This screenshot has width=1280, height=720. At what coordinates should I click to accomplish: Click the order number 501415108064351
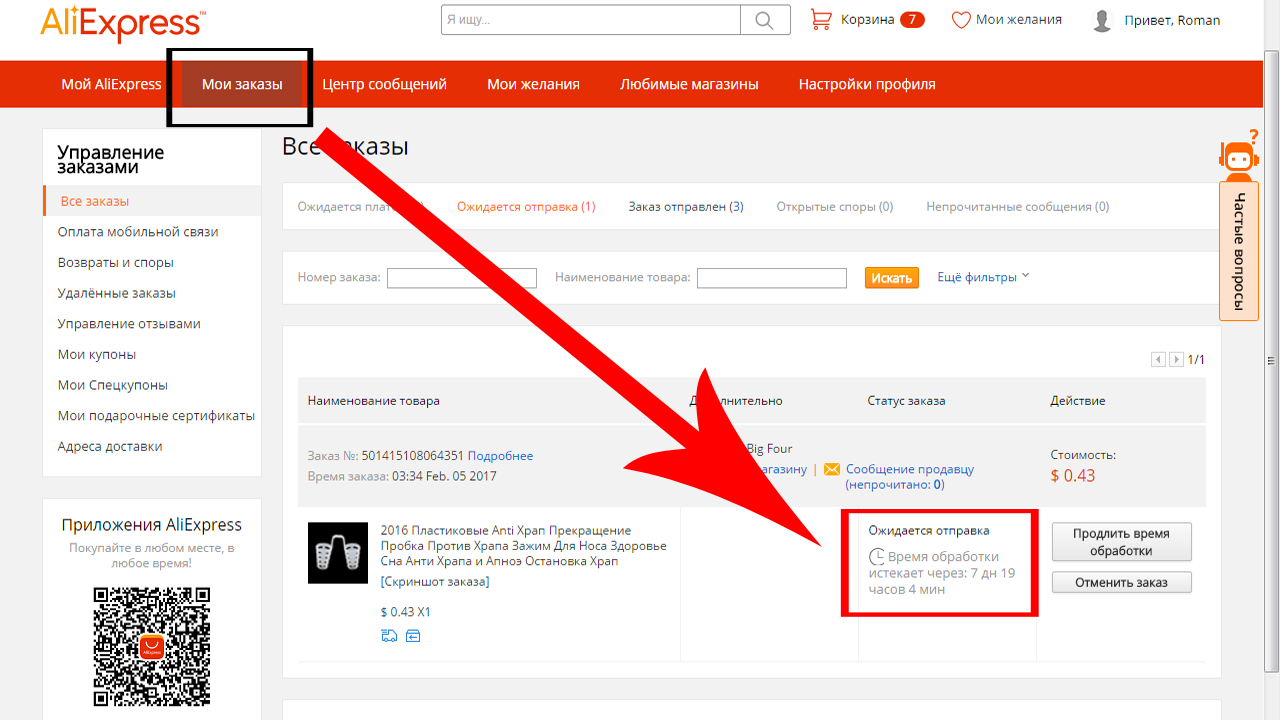click(x=412, y=456)
